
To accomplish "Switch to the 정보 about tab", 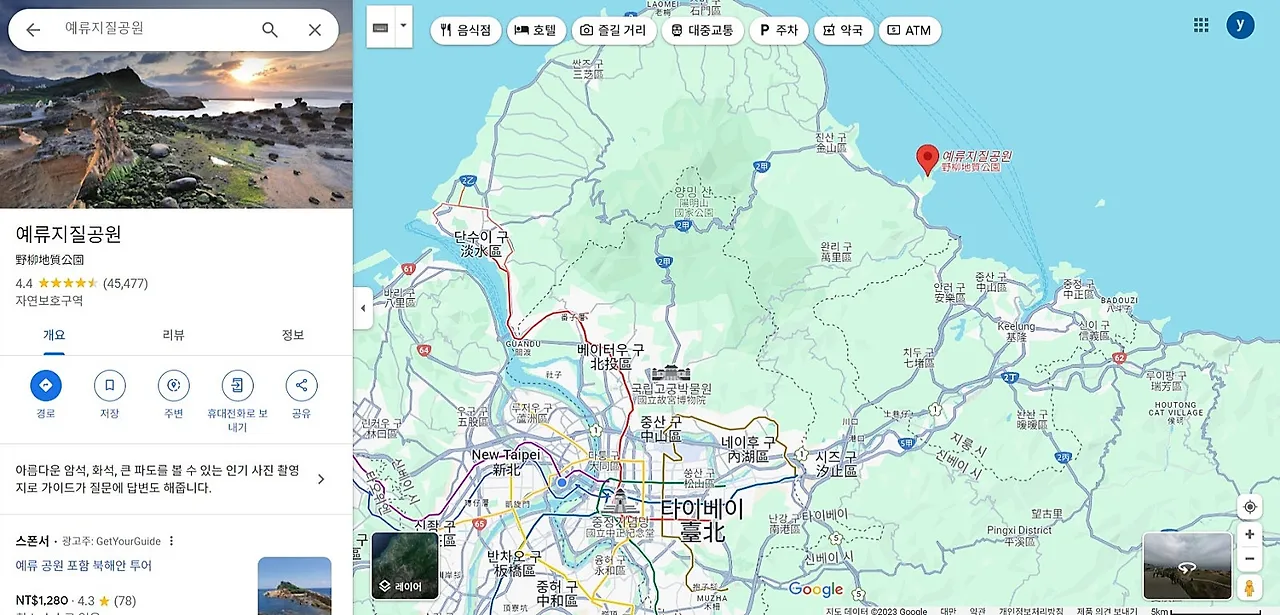I will tap(292, 335).
